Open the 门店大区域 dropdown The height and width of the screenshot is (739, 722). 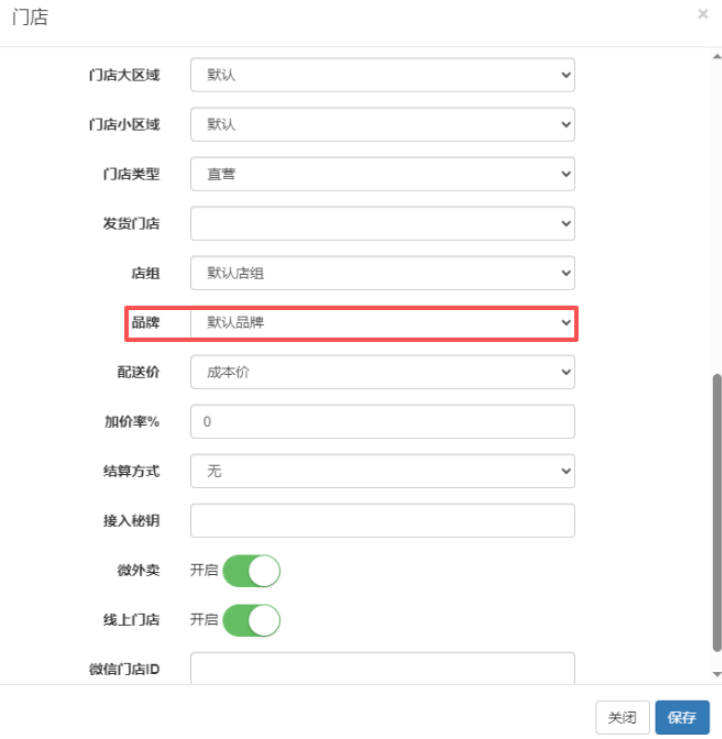point(382,74)
